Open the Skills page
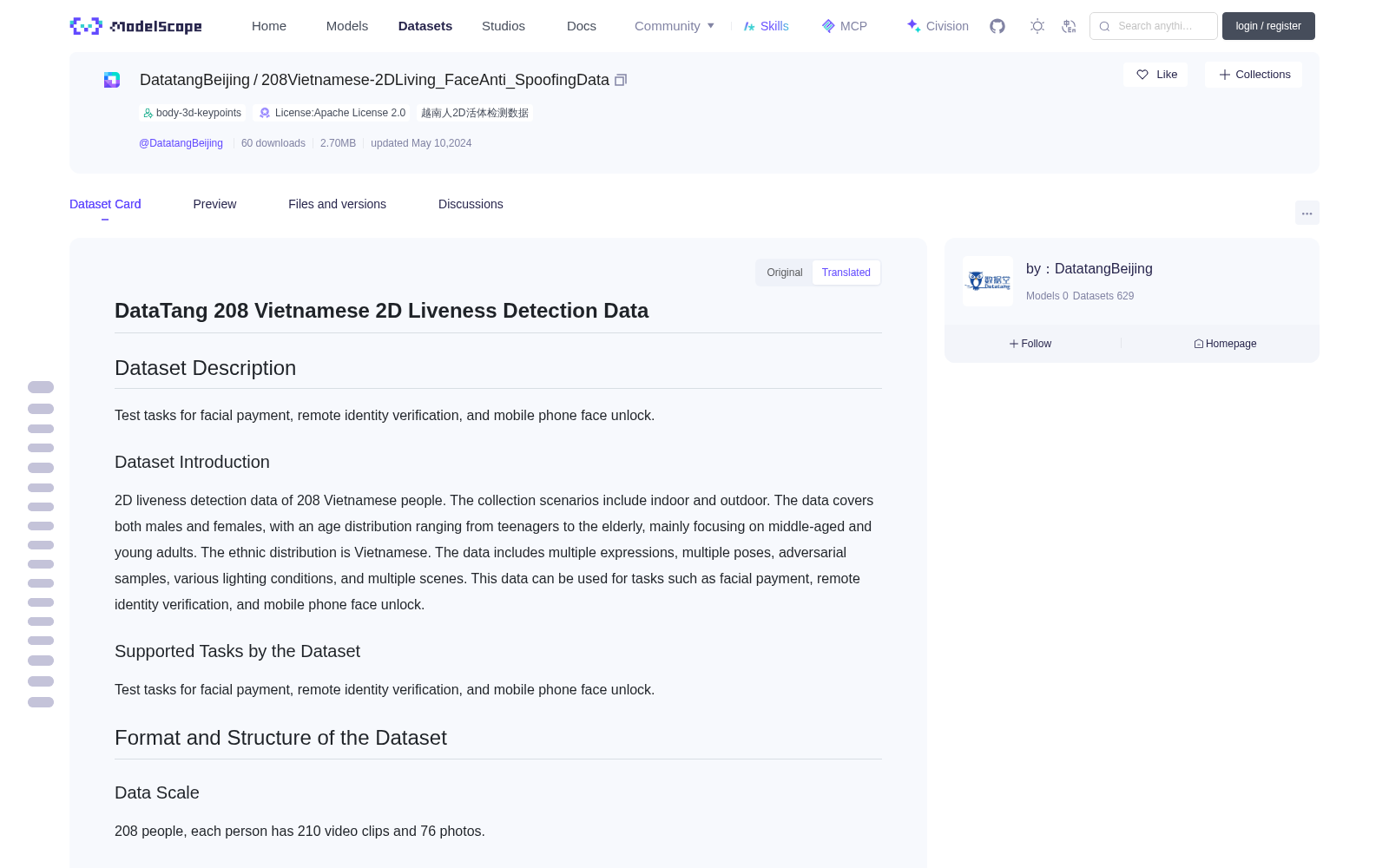The image size is (1389, 868). pyautogui.click(x=766, y=26)
